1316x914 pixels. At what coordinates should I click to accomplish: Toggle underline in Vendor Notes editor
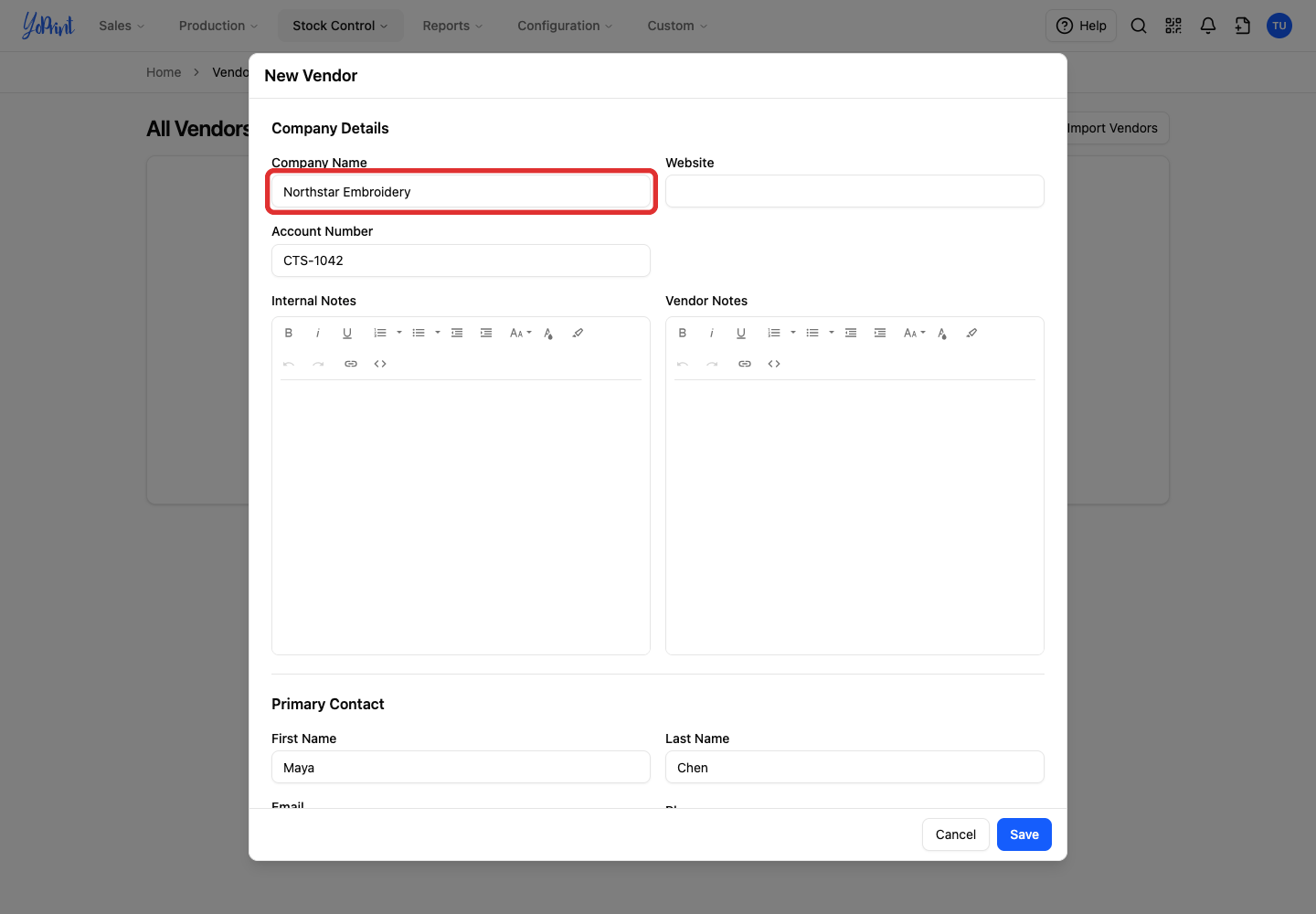click(741, 333)
